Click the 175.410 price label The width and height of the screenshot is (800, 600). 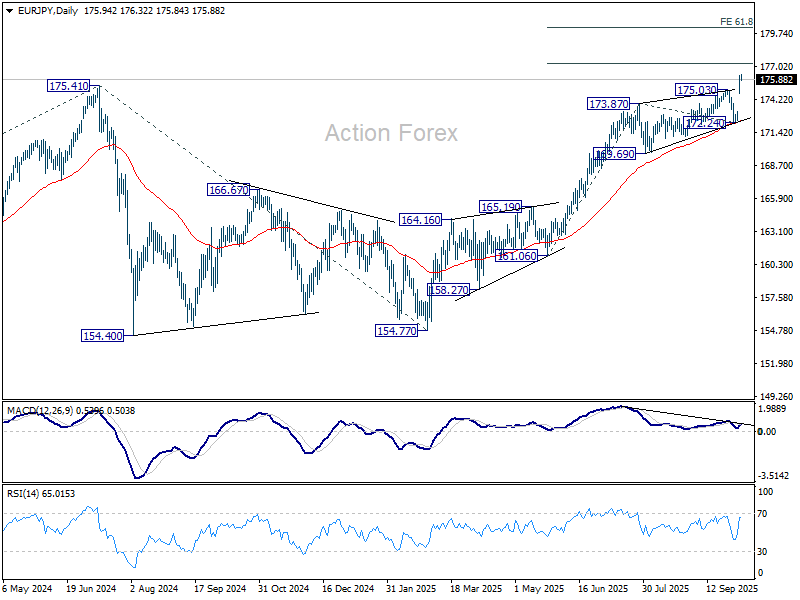[68, 86]
